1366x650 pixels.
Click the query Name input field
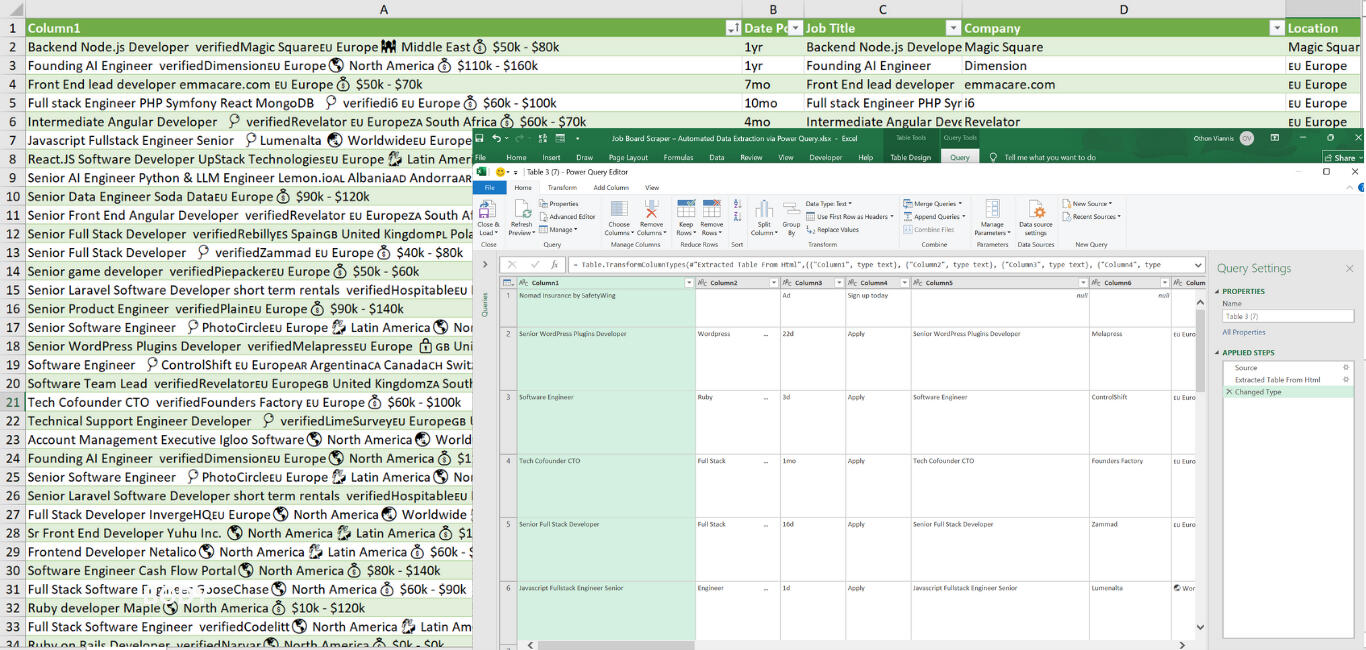tap(1287, 316)
